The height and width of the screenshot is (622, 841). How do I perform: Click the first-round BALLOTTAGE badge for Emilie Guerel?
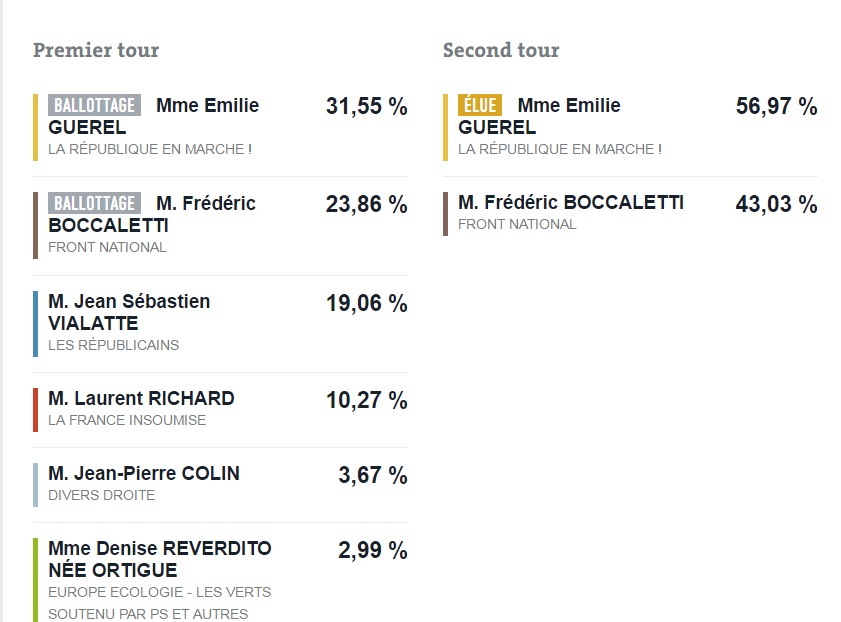pyautogui.click(x=95, y=105)
